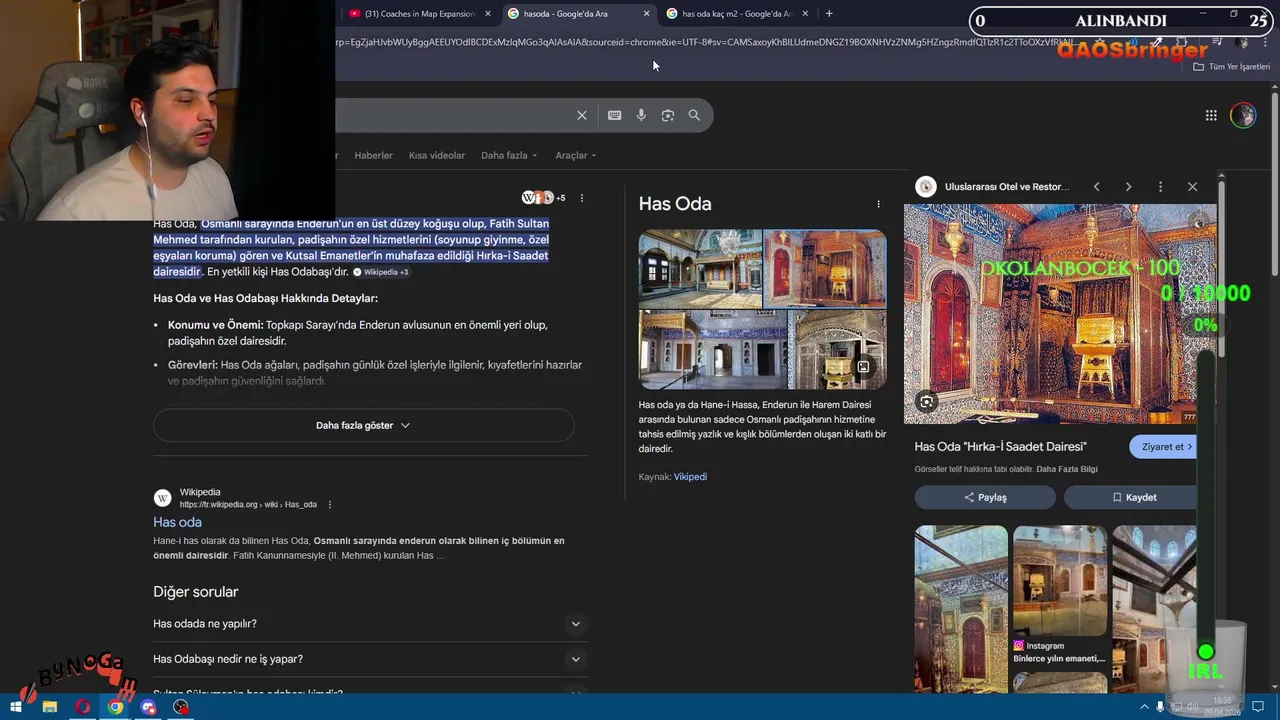The image size is (1280, 720).
Task: Open the Has oda Wikipedia result title
Action: tap(177, 522)
